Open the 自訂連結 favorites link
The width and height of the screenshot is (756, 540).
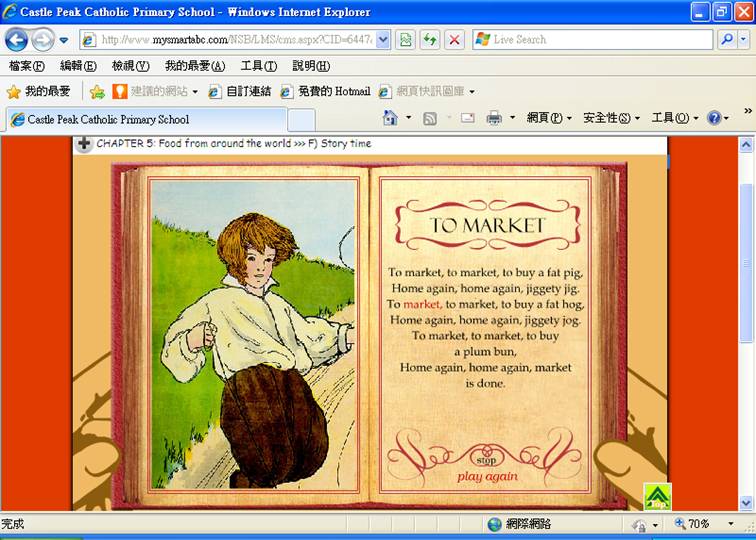(240, 91)
